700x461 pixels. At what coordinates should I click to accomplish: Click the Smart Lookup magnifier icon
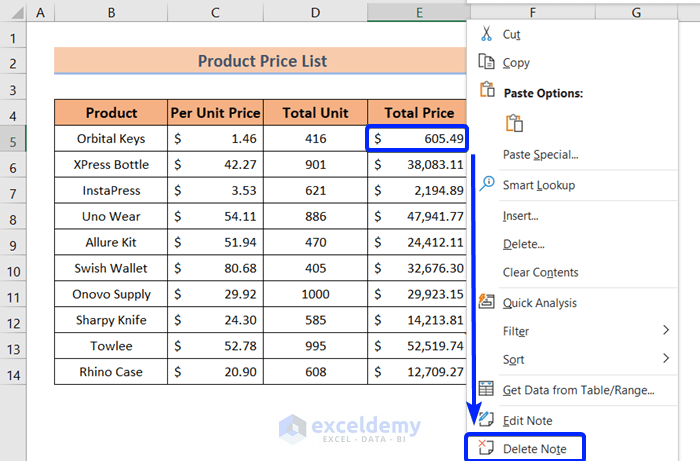point(487,184)
